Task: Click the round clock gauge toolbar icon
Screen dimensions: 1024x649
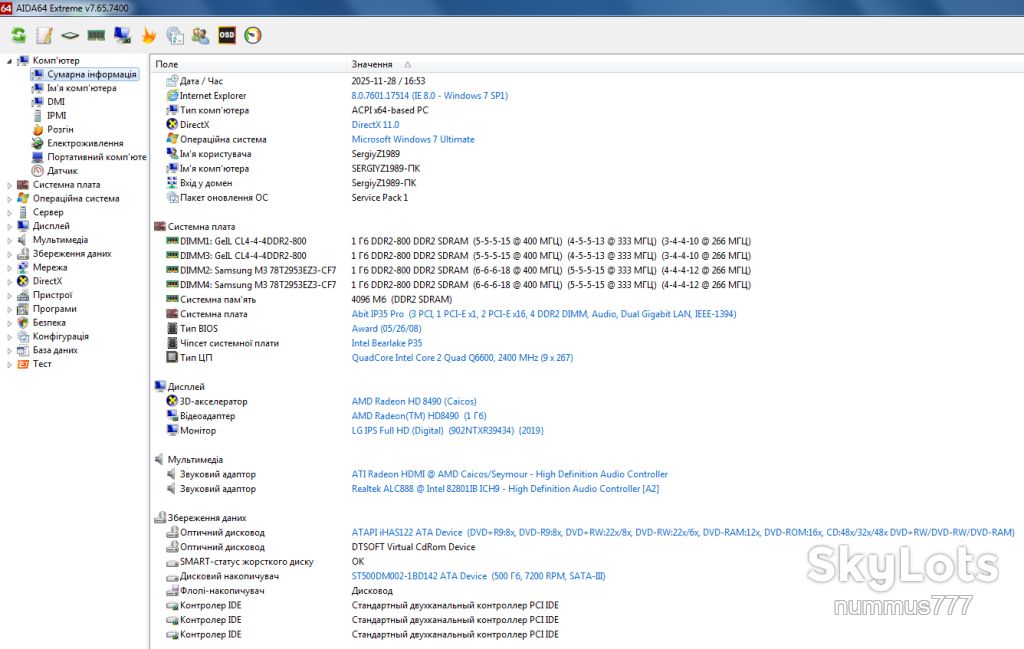Action: point(253,35)
